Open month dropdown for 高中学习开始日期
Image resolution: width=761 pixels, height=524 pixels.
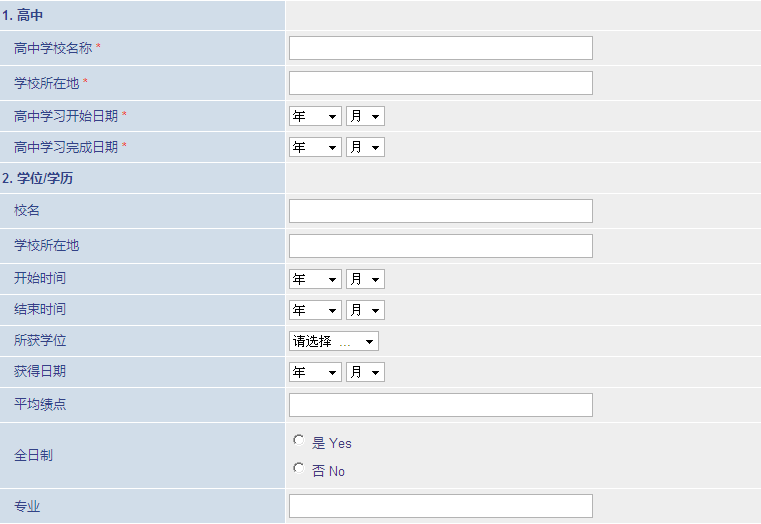pyautogui.click(x=365, y=116)
